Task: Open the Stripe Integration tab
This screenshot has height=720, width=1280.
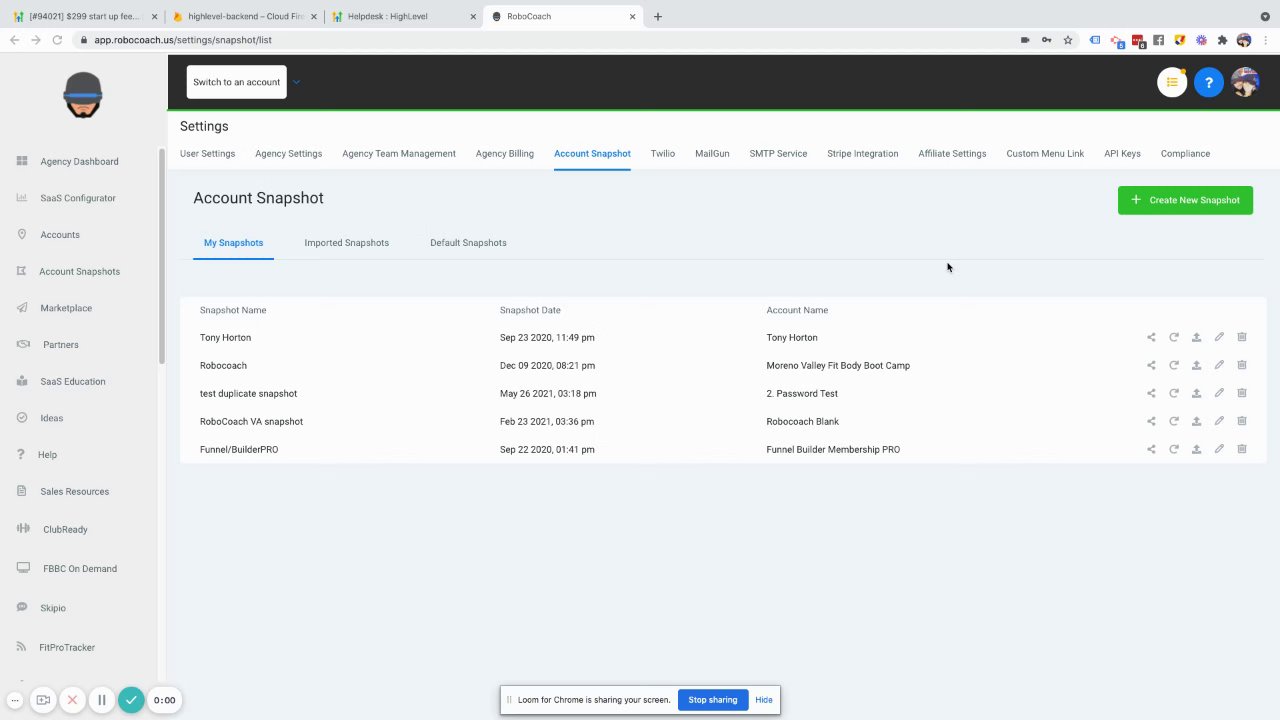Action: pyautogui.click(x=863, y=154)
